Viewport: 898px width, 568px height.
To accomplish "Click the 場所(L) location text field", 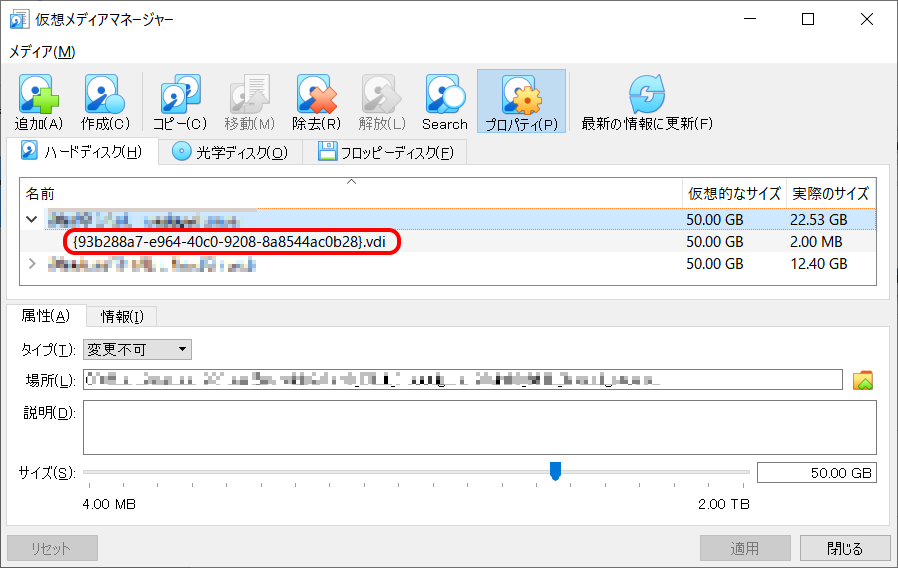I will pos(463,380).
